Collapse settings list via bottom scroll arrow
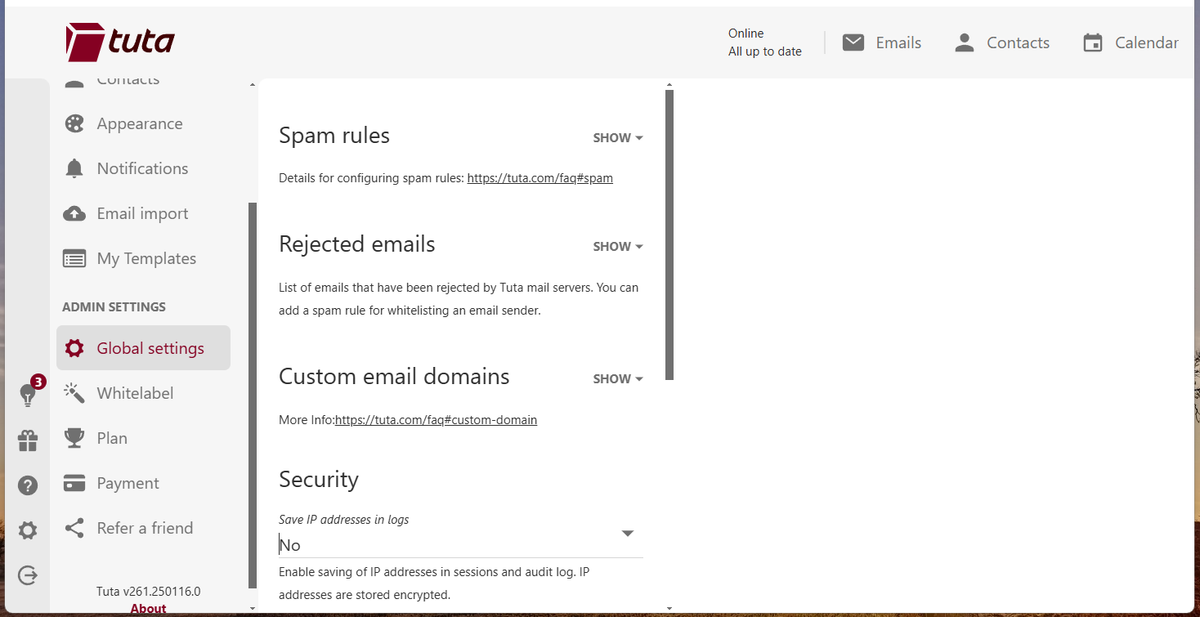The image size is (1200, 617). pyautogui.click(x=252, y=606)
